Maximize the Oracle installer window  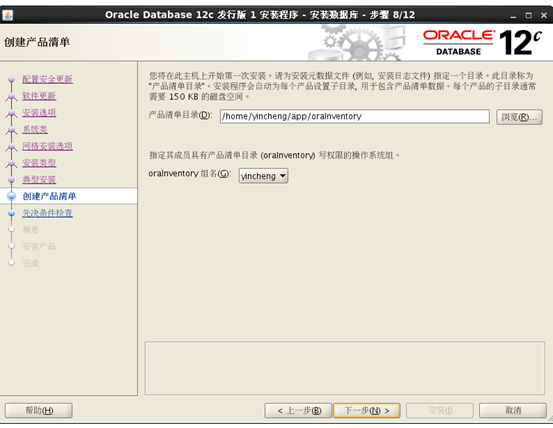[x=528, y=16]
